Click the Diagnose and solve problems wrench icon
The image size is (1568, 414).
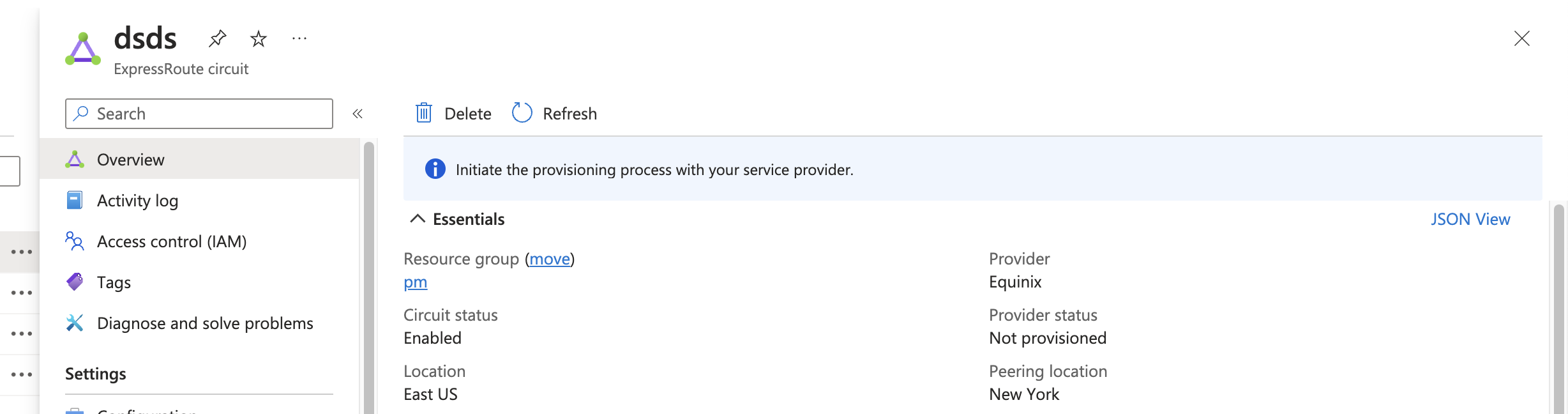point(75,323)
